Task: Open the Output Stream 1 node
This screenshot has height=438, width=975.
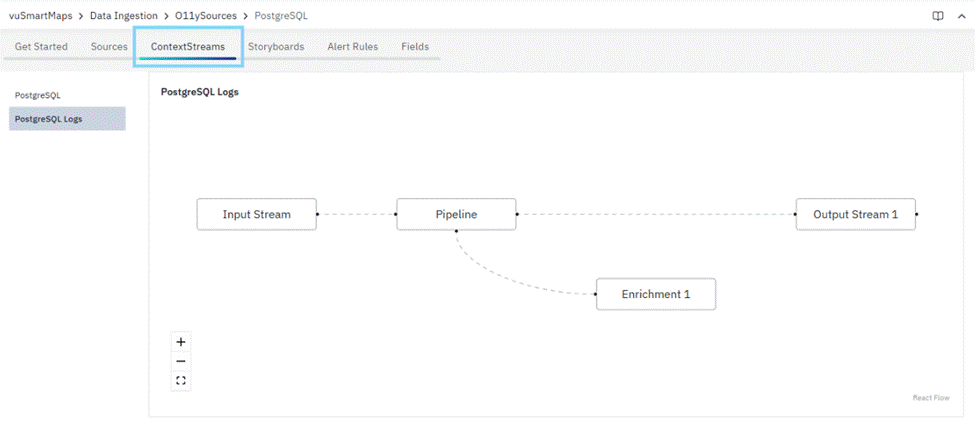Action: click(x=855, y=214)
